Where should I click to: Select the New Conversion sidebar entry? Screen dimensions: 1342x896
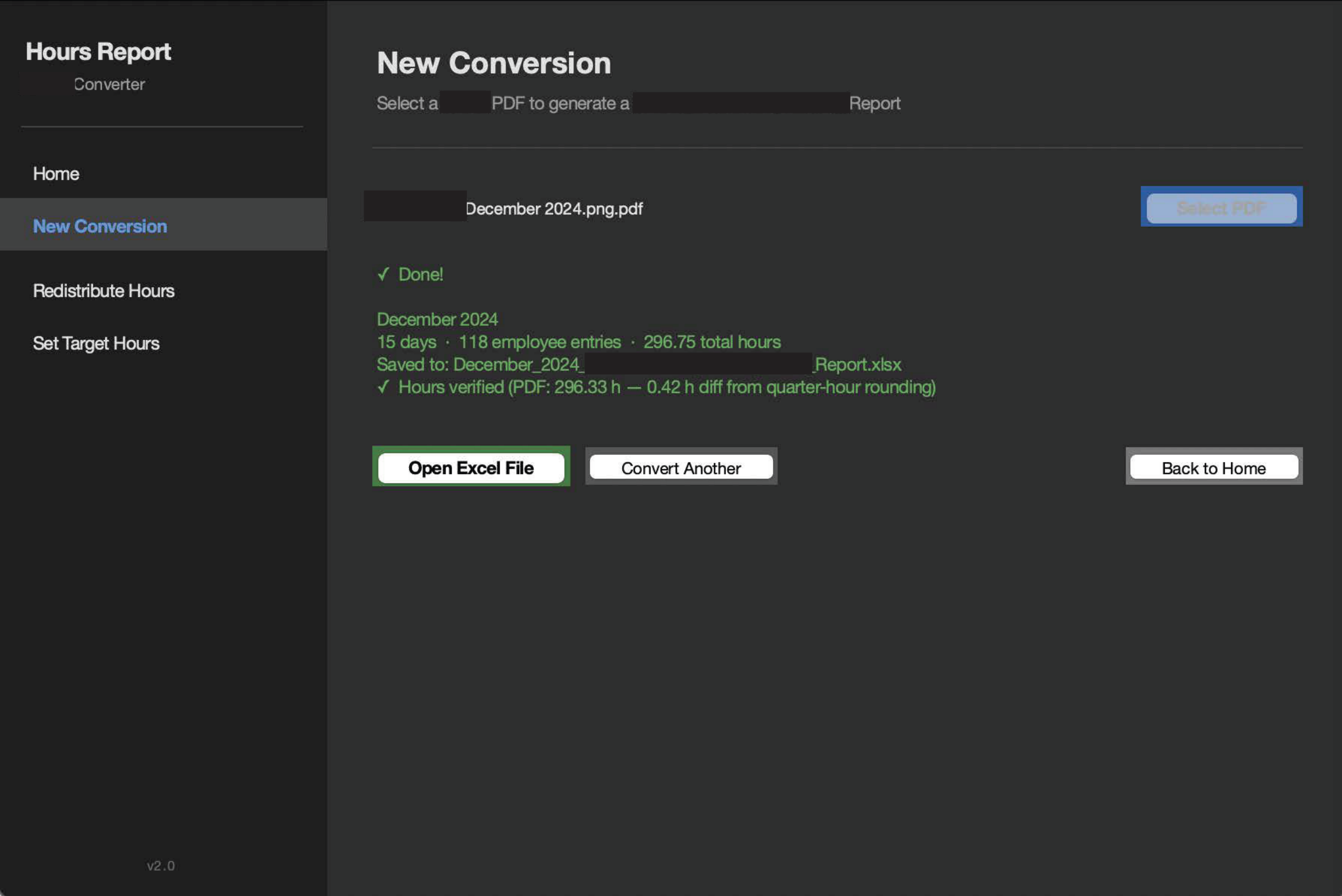[x=100, y=226]
